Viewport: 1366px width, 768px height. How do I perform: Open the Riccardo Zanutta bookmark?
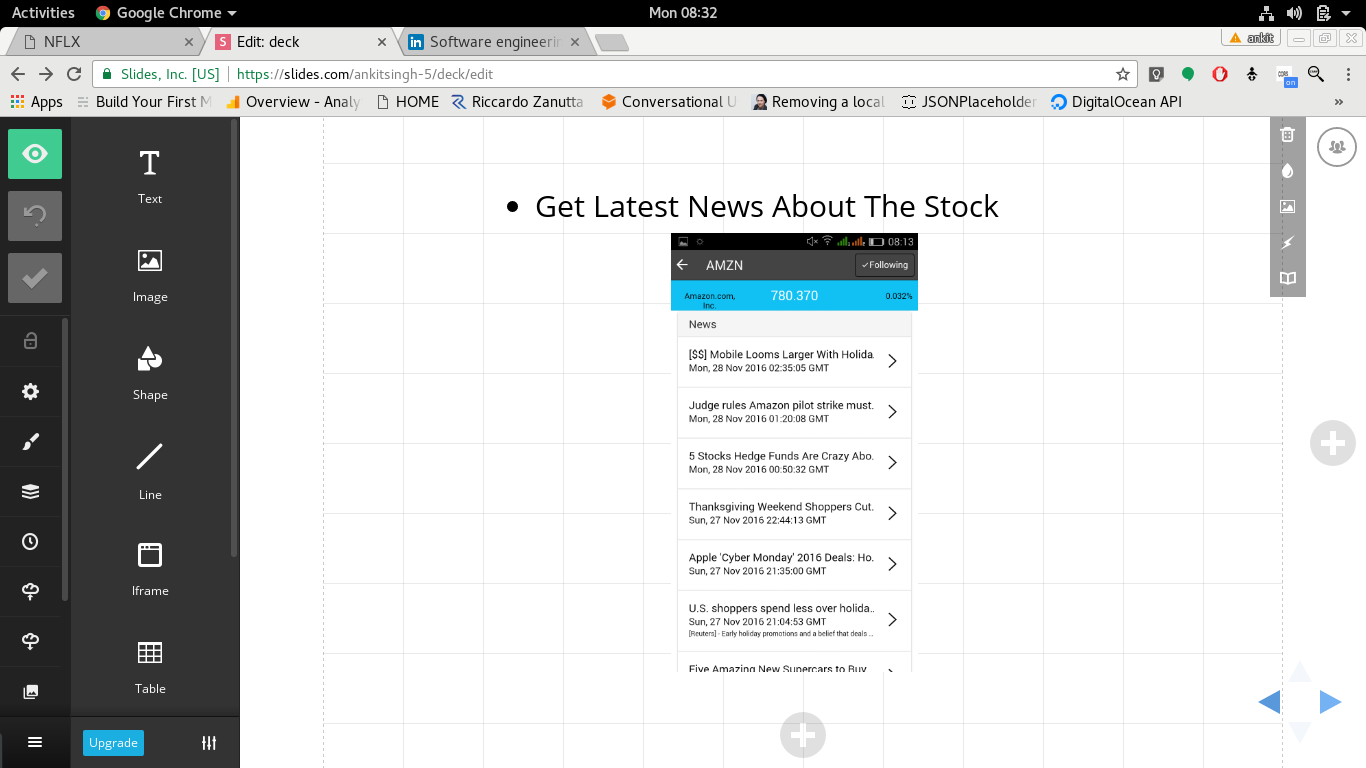pyautogui.click(x=517, y=102)
